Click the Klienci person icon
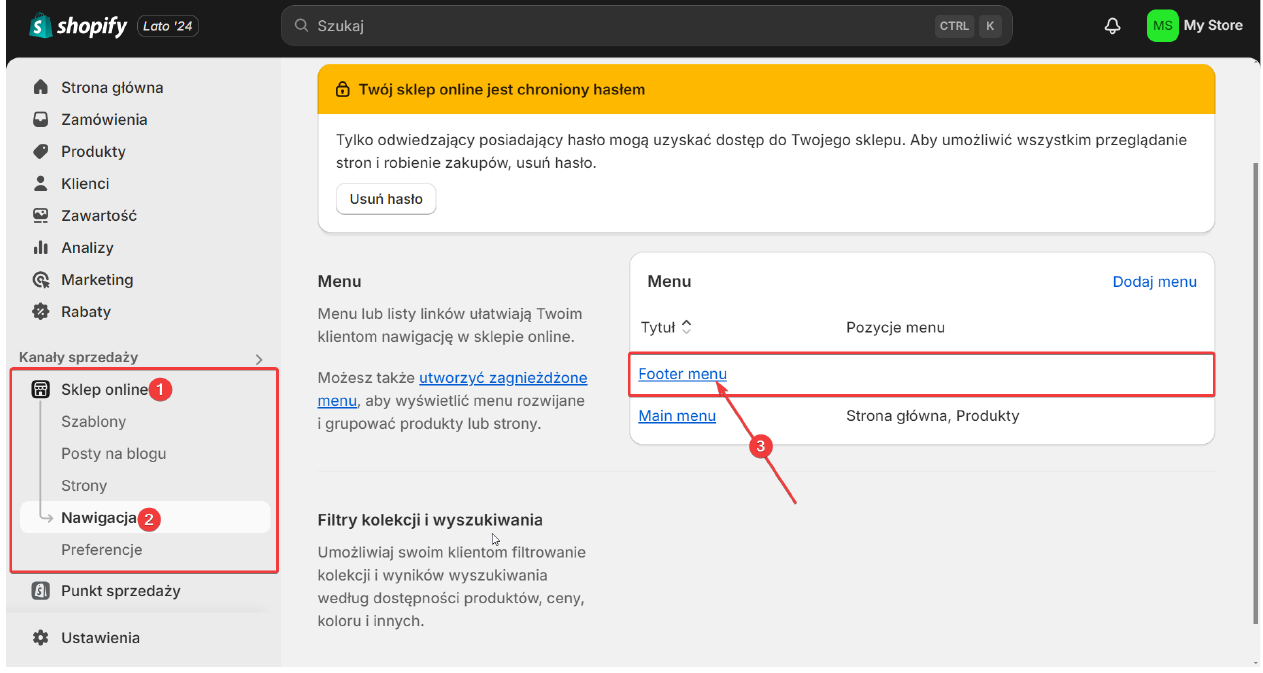1263x673 pixels. [x=41, y=183]
